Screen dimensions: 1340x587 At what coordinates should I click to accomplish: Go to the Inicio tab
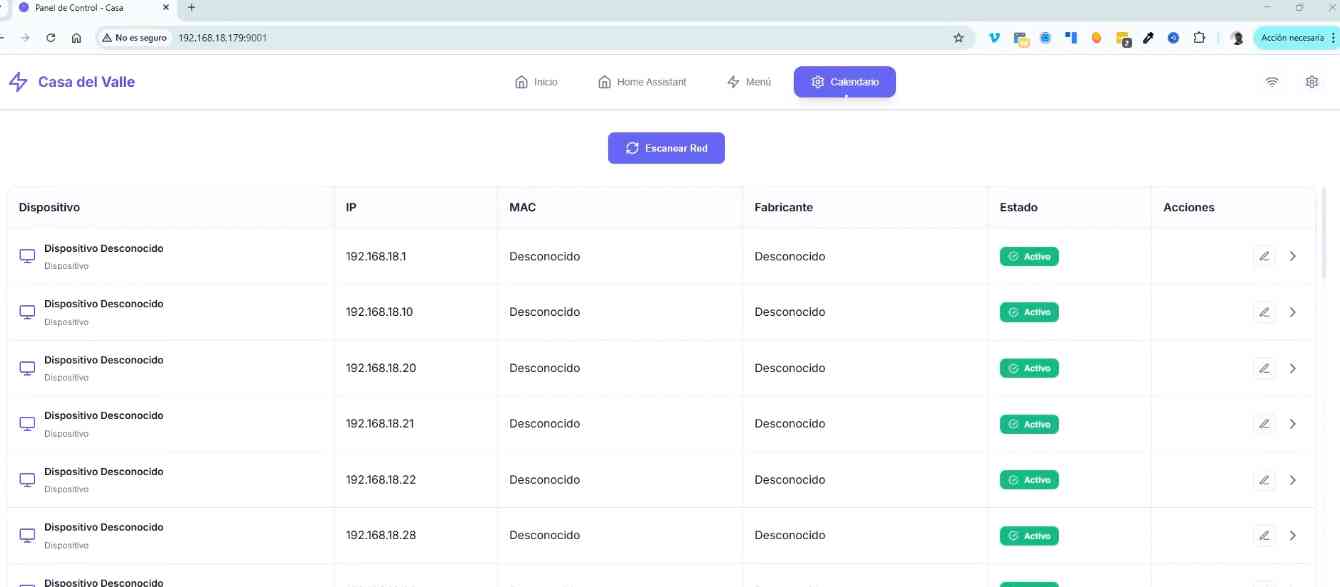pyautogui.click(x=536, y=82)
